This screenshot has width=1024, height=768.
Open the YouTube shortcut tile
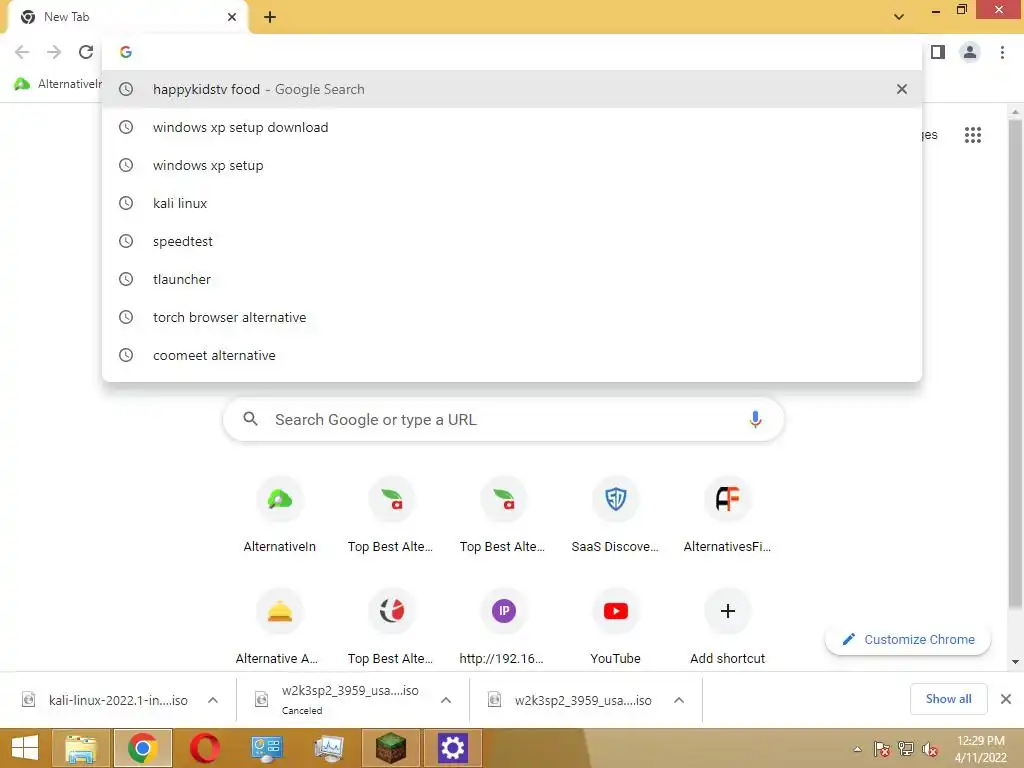pos(615,626)
